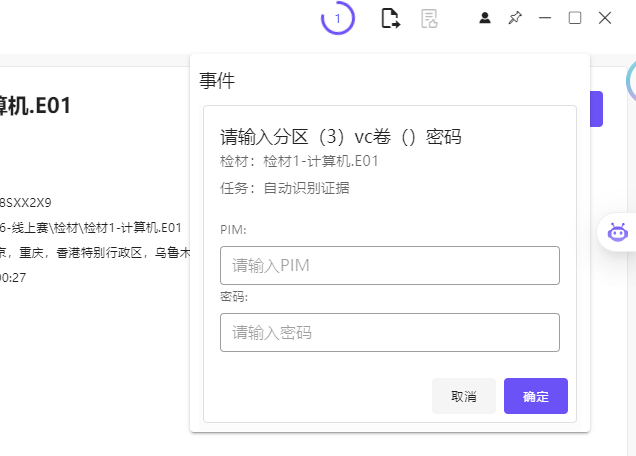Viewport: 636px width, 456px height.
Task: Maximize the application window
Action: tap(575, 18)
